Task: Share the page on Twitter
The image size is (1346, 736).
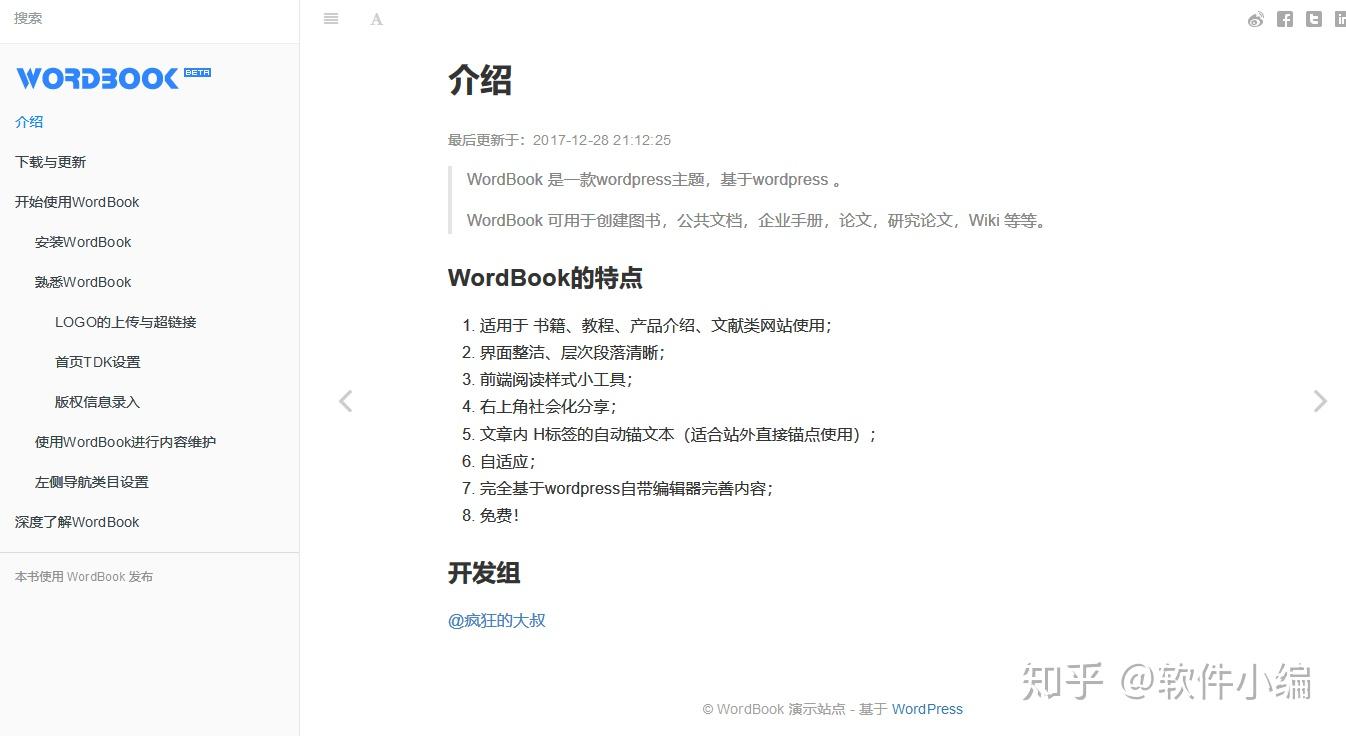Action: (1314, 19)
